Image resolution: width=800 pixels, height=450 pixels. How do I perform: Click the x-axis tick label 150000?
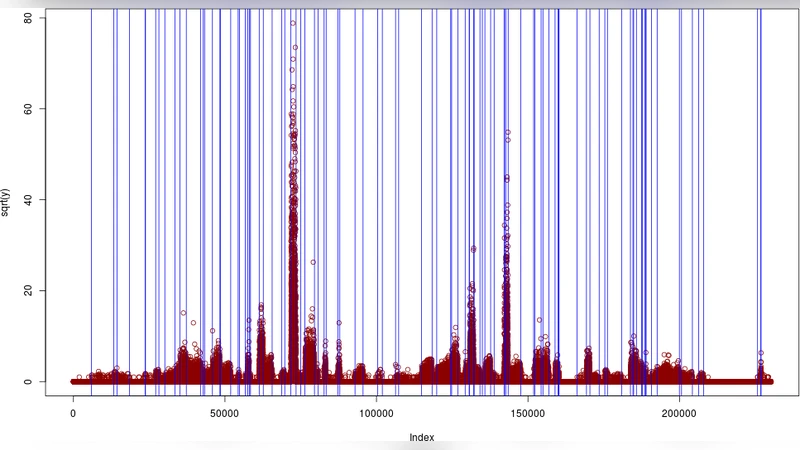coord(528,412)
